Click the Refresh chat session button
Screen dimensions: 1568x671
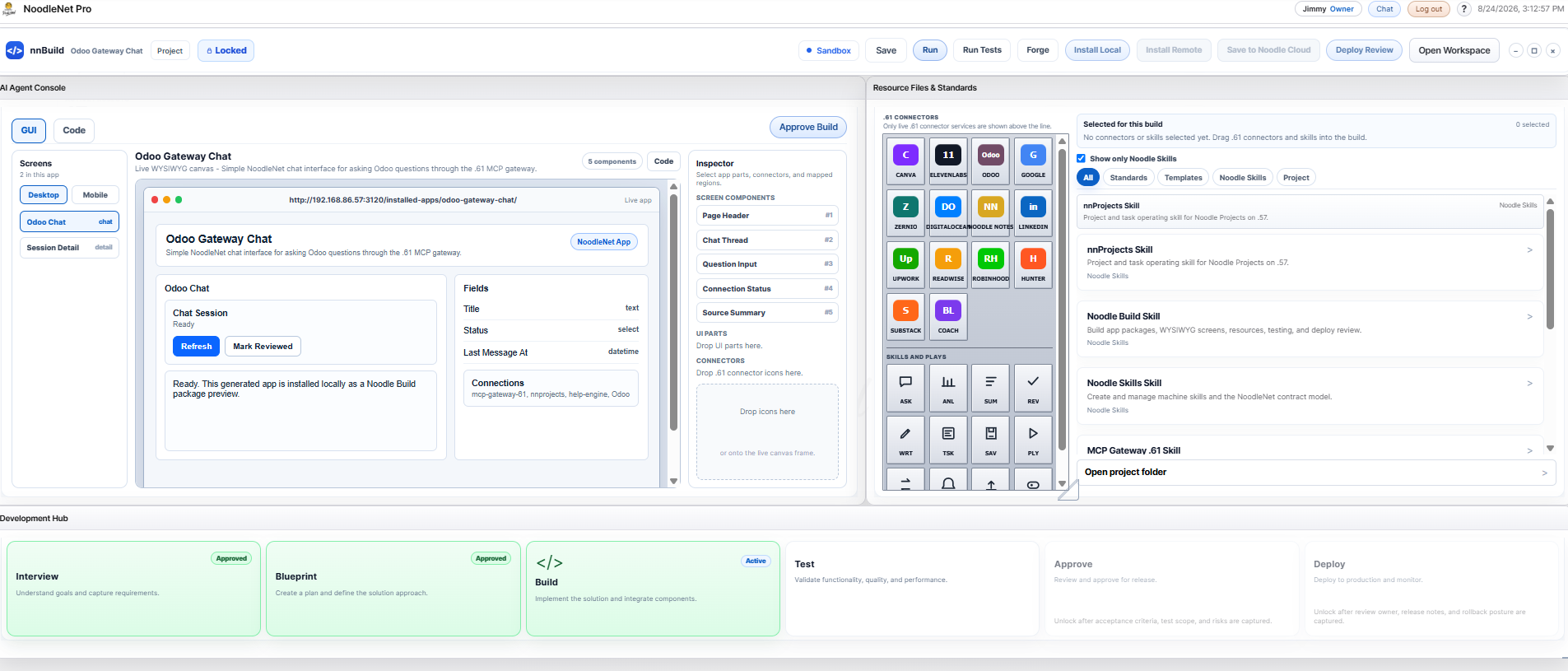196,347
